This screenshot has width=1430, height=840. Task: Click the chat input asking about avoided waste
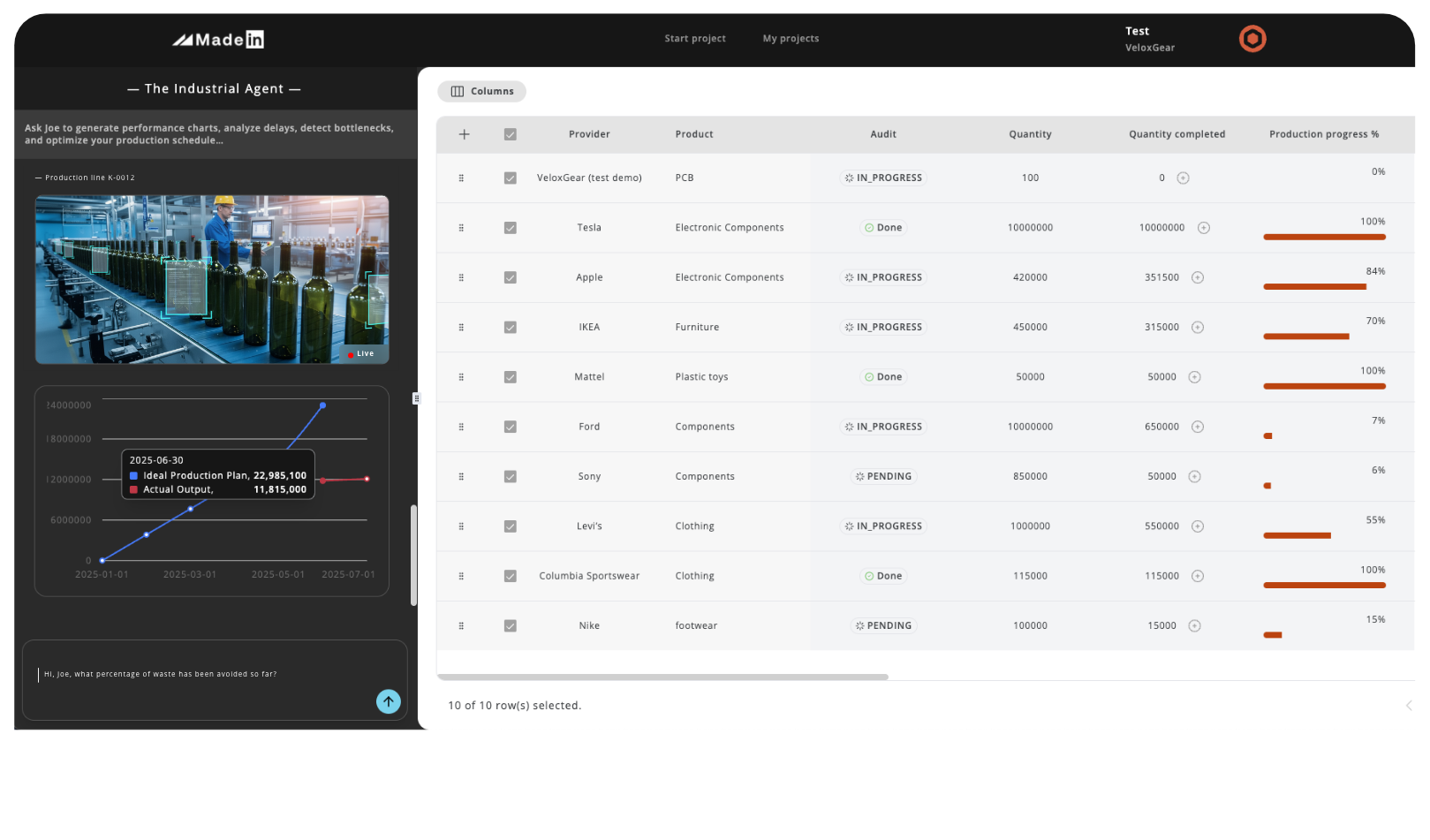(x=159, y=674)
